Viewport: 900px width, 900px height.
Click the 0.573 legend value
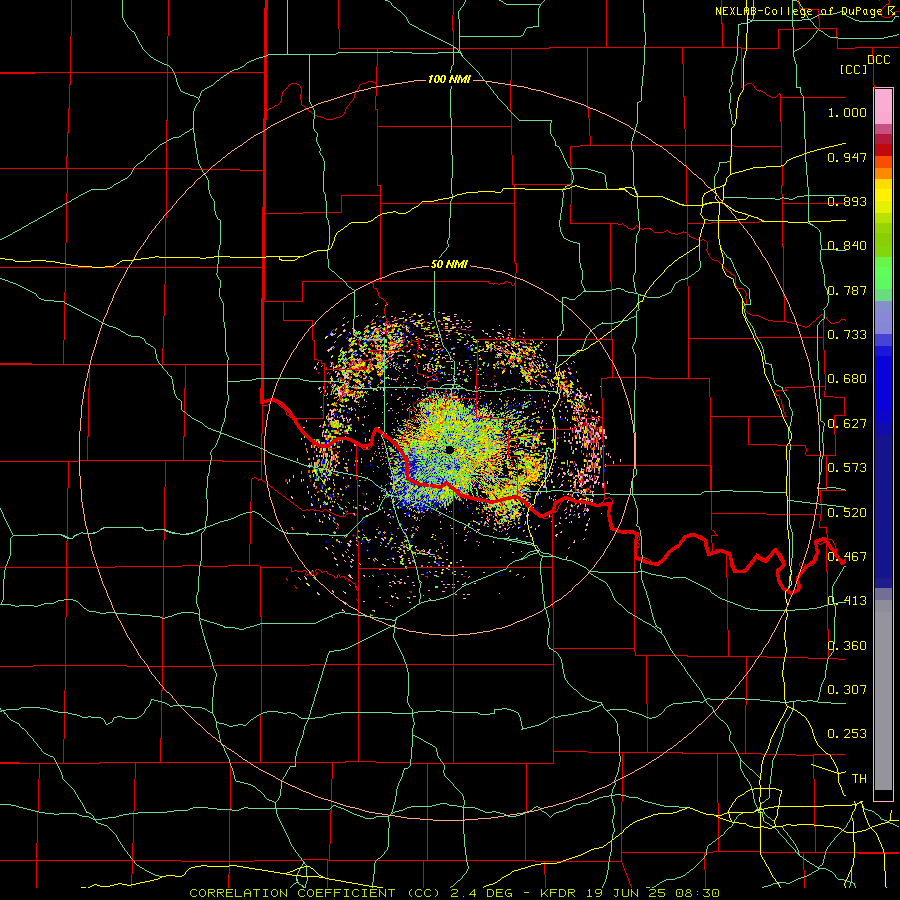pyautogui.click(x=847, y=468)
